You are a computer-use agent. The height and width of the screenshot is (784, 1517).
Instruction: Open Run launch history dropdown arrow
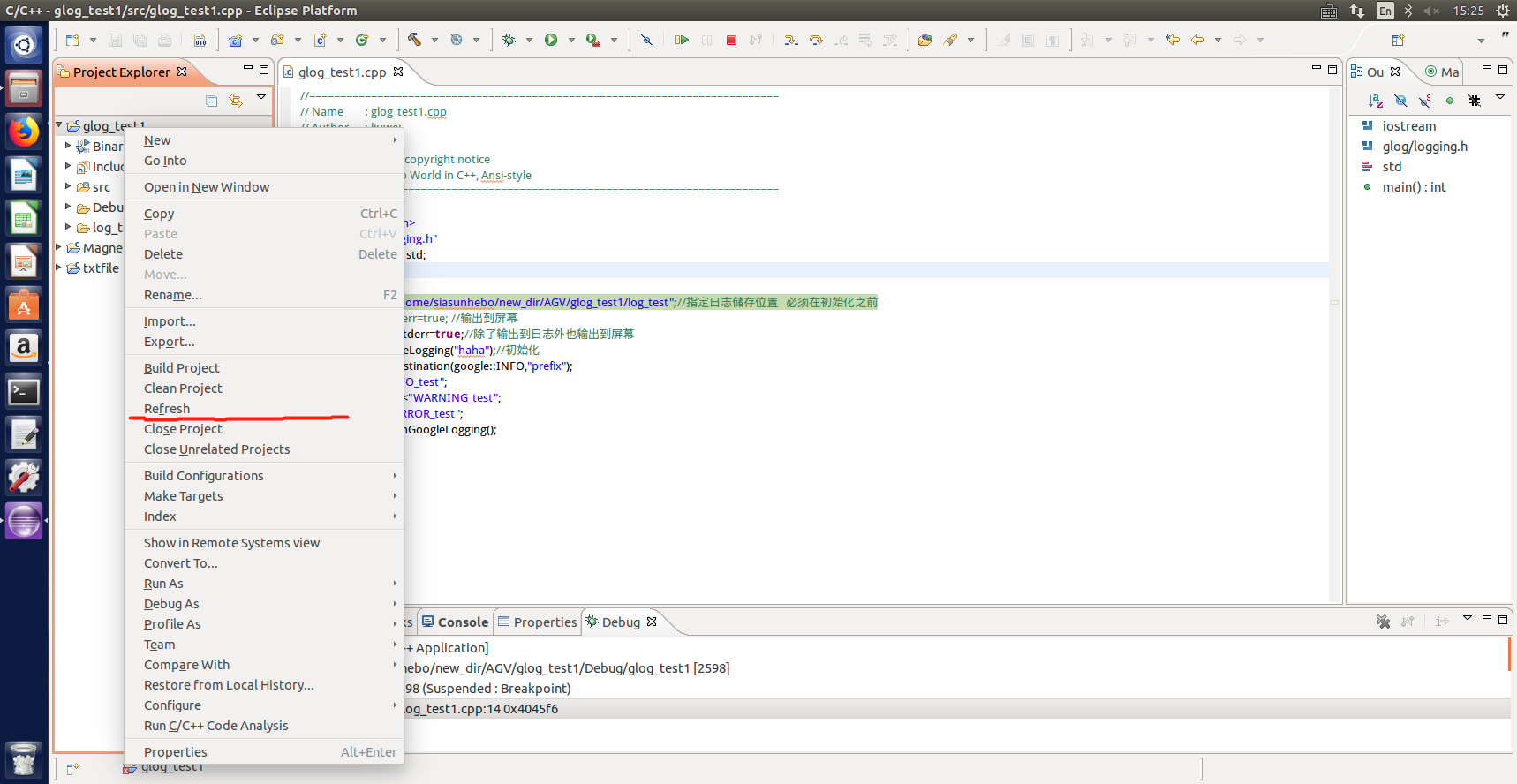pos(571,40)
